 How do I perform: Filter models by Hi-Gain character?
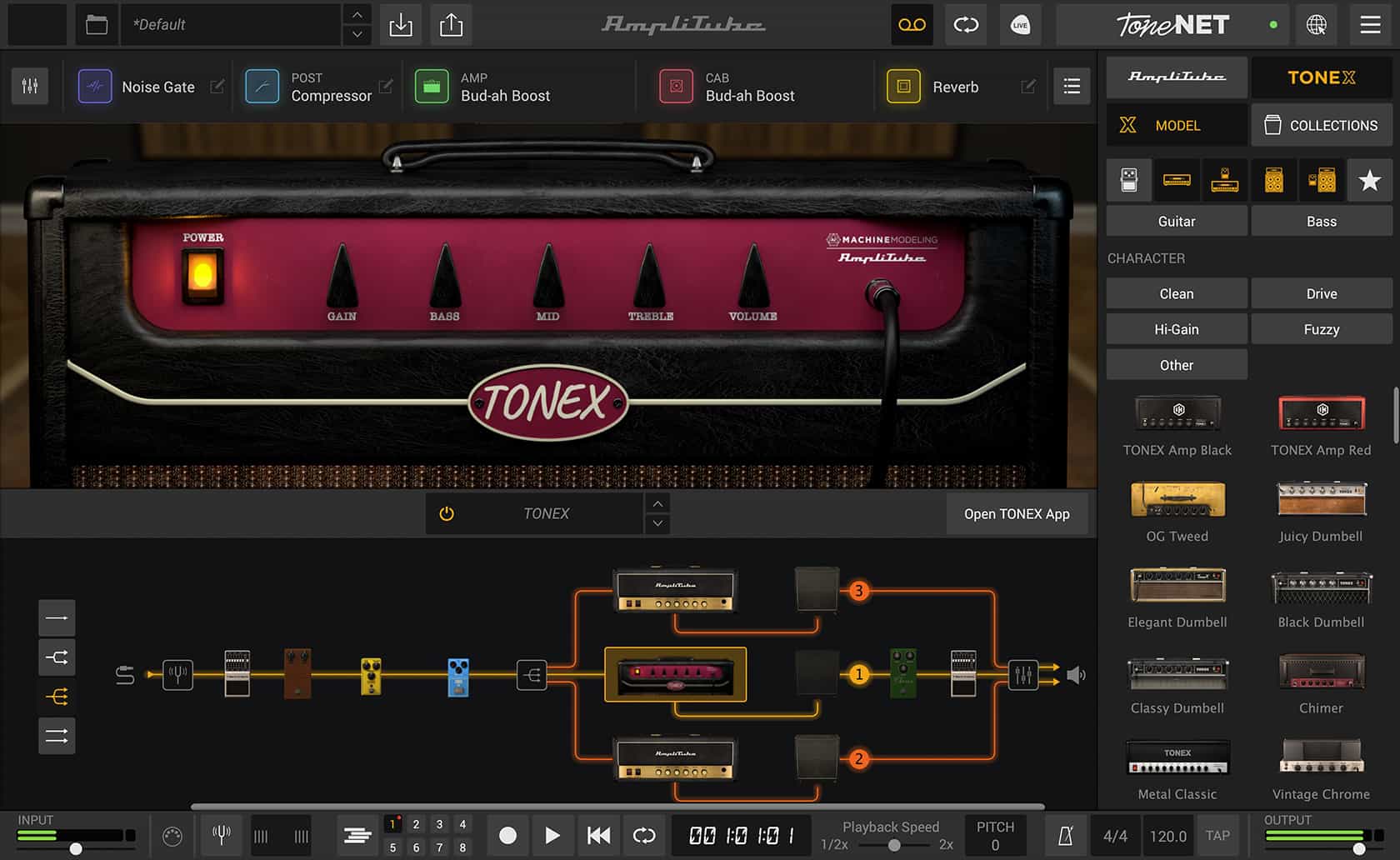click(x=1176, y=328)
